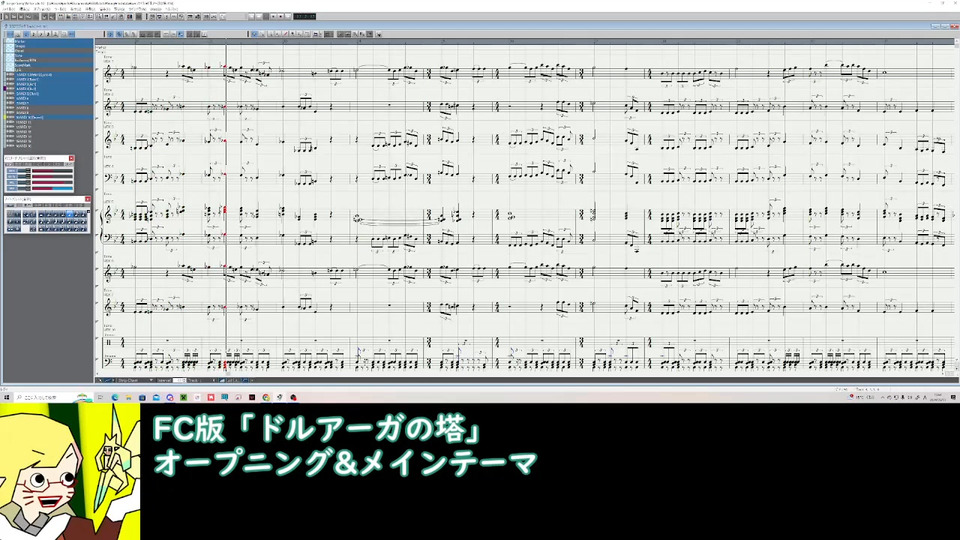Select the ScoreMark track row

pos(54,66)
